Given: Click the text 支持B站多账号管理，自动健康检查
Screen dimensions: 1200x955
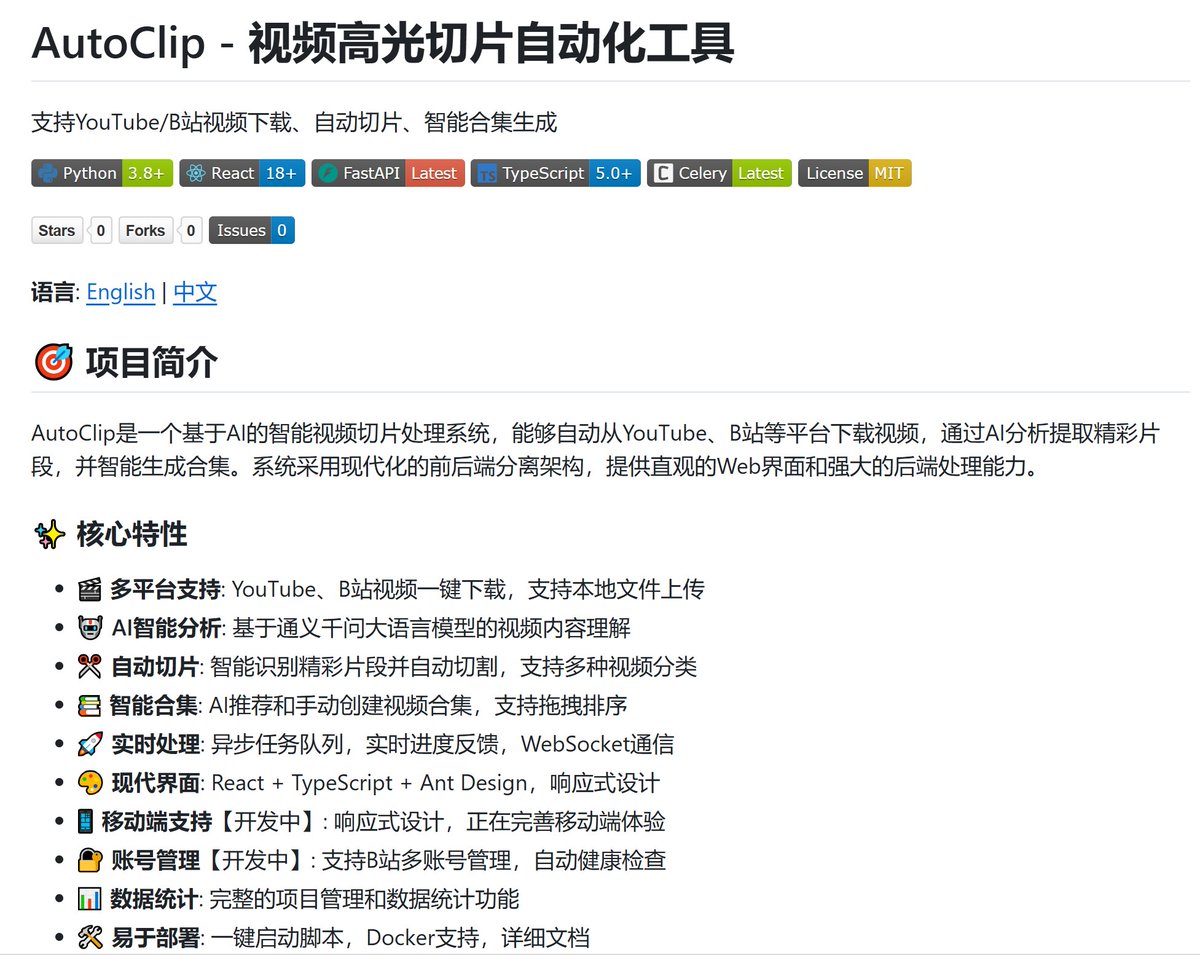Looking at the screenshot, I should 494,860.
